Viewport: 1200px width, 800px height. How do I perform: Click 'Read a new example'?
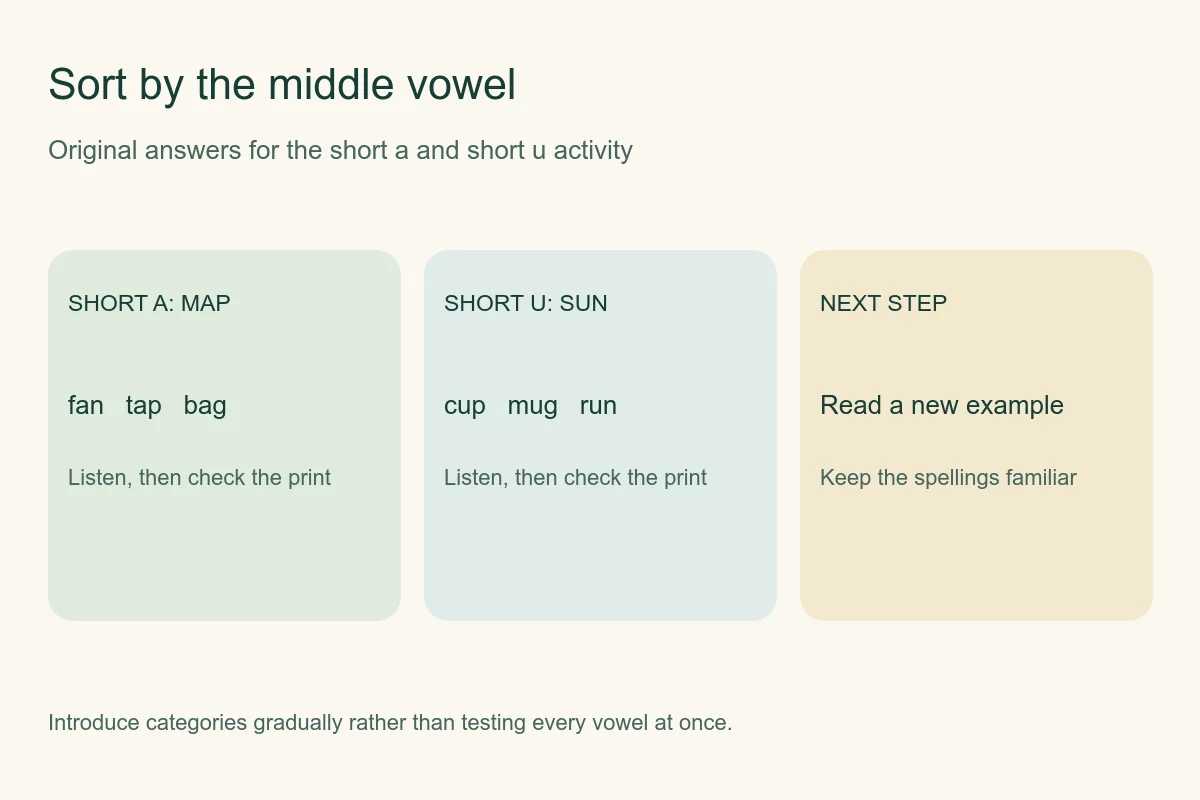pos(942,405)
